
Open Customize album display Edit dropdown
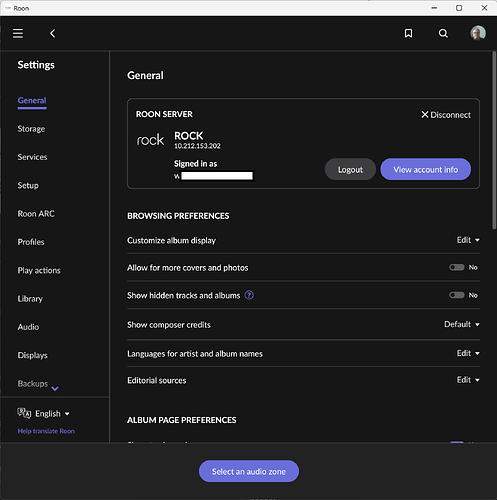[468, 240]
